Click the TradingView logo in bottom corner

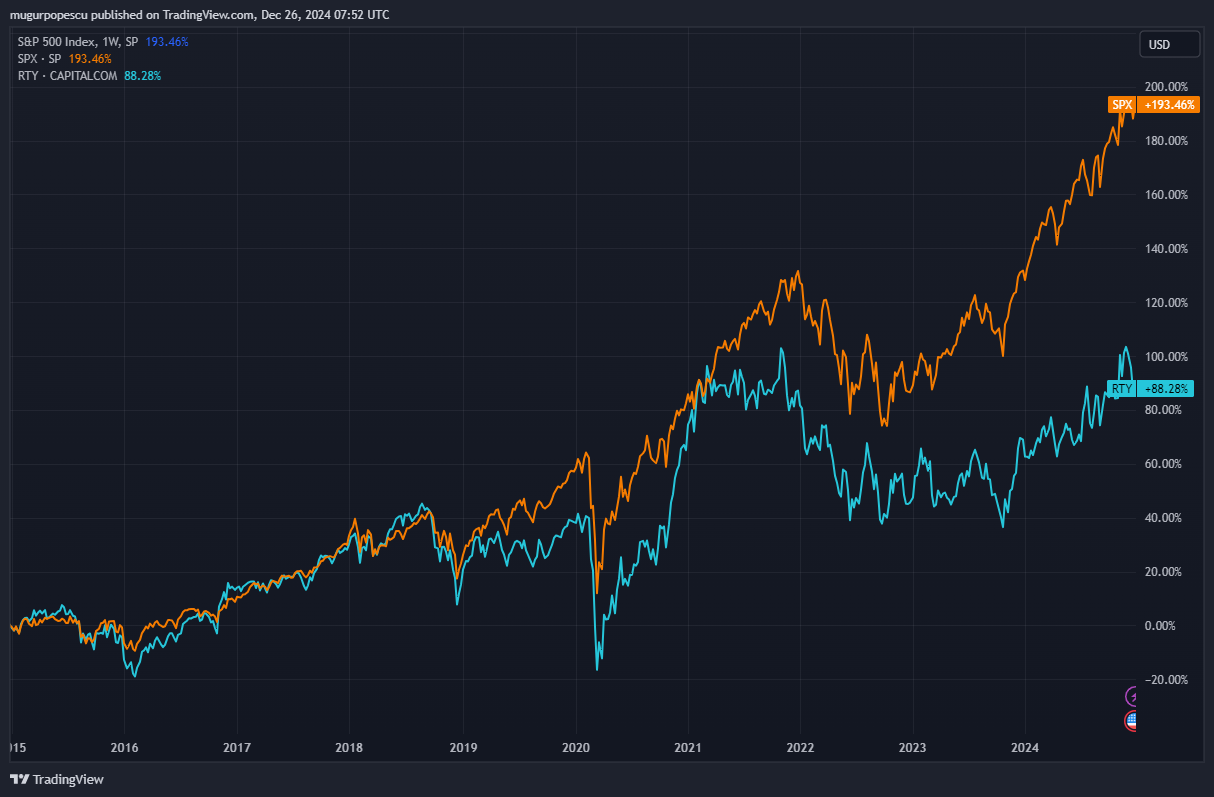point(57,779)
